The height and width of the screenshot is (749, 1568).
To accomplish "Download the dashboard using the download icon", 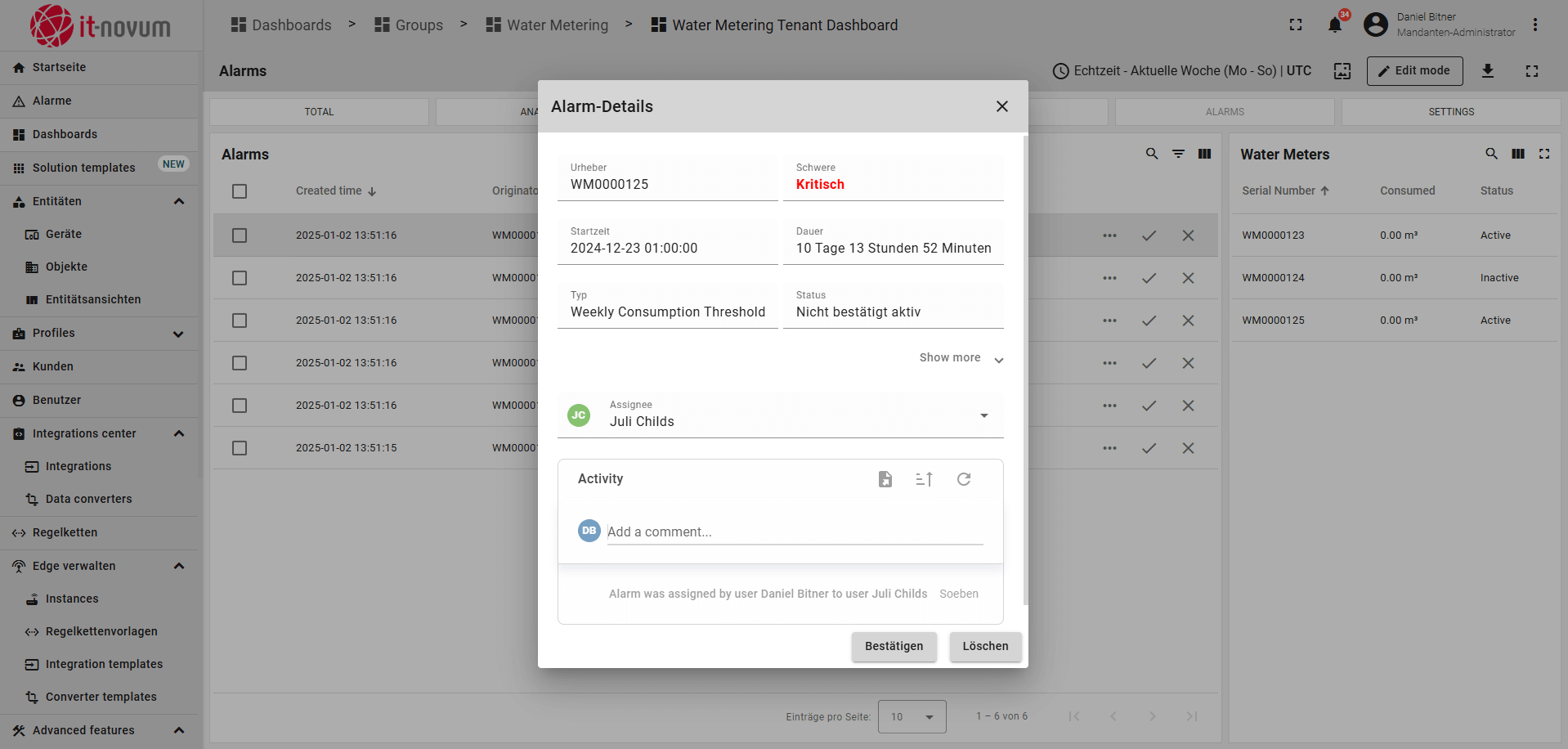I will point(1488,71).
